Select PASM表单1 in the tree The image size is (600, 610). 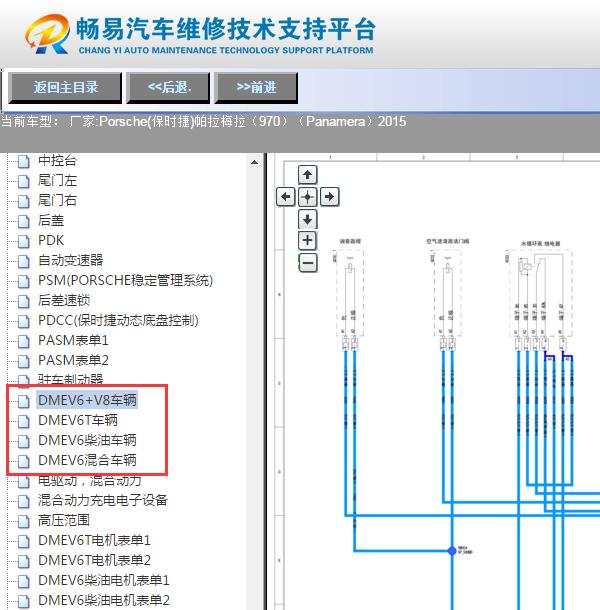click(x=73, y=340)
